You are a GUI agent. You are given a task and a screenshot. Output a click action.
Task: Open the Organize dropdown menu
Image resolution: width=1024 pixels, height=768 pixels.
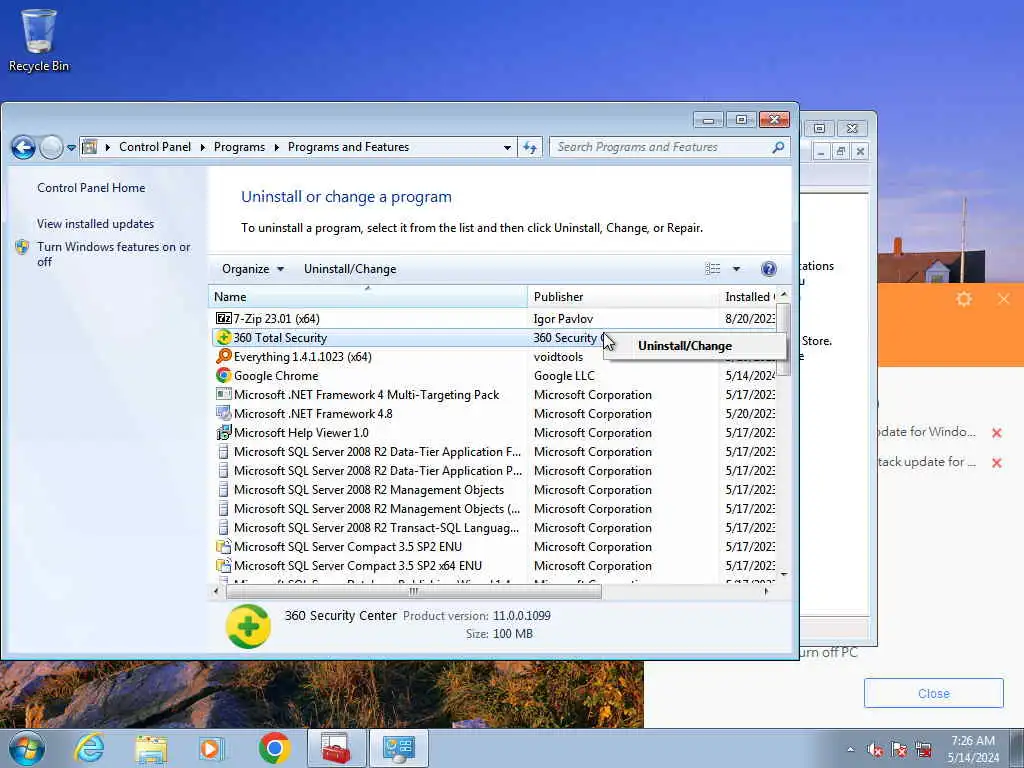[253, 269]
